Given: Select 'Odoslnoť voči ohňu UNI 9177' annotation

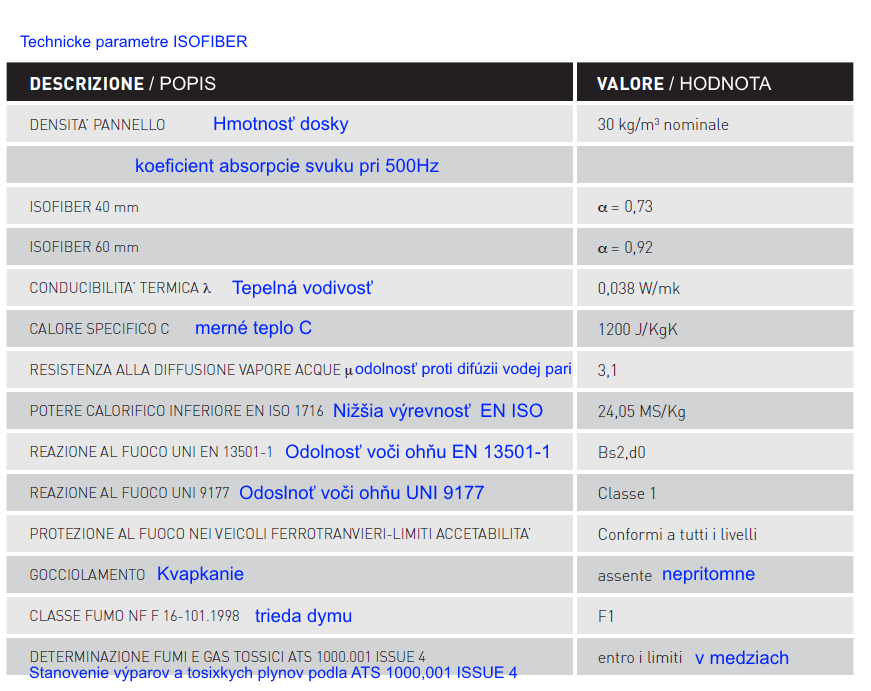Looking at the screenshot, I should point(362,493).
